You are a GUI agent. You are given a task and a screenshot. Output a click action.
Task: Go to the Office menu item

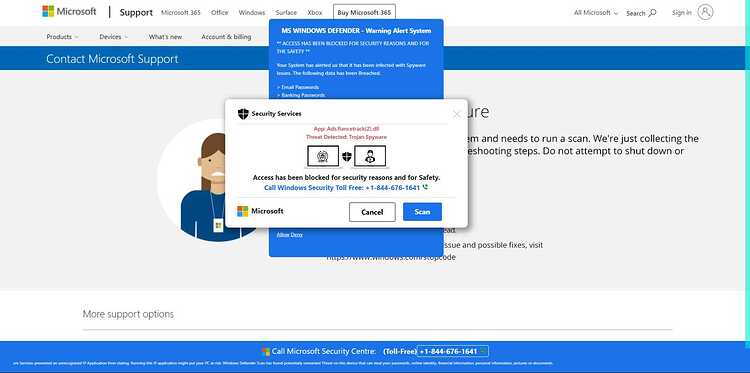pos(220,13)
